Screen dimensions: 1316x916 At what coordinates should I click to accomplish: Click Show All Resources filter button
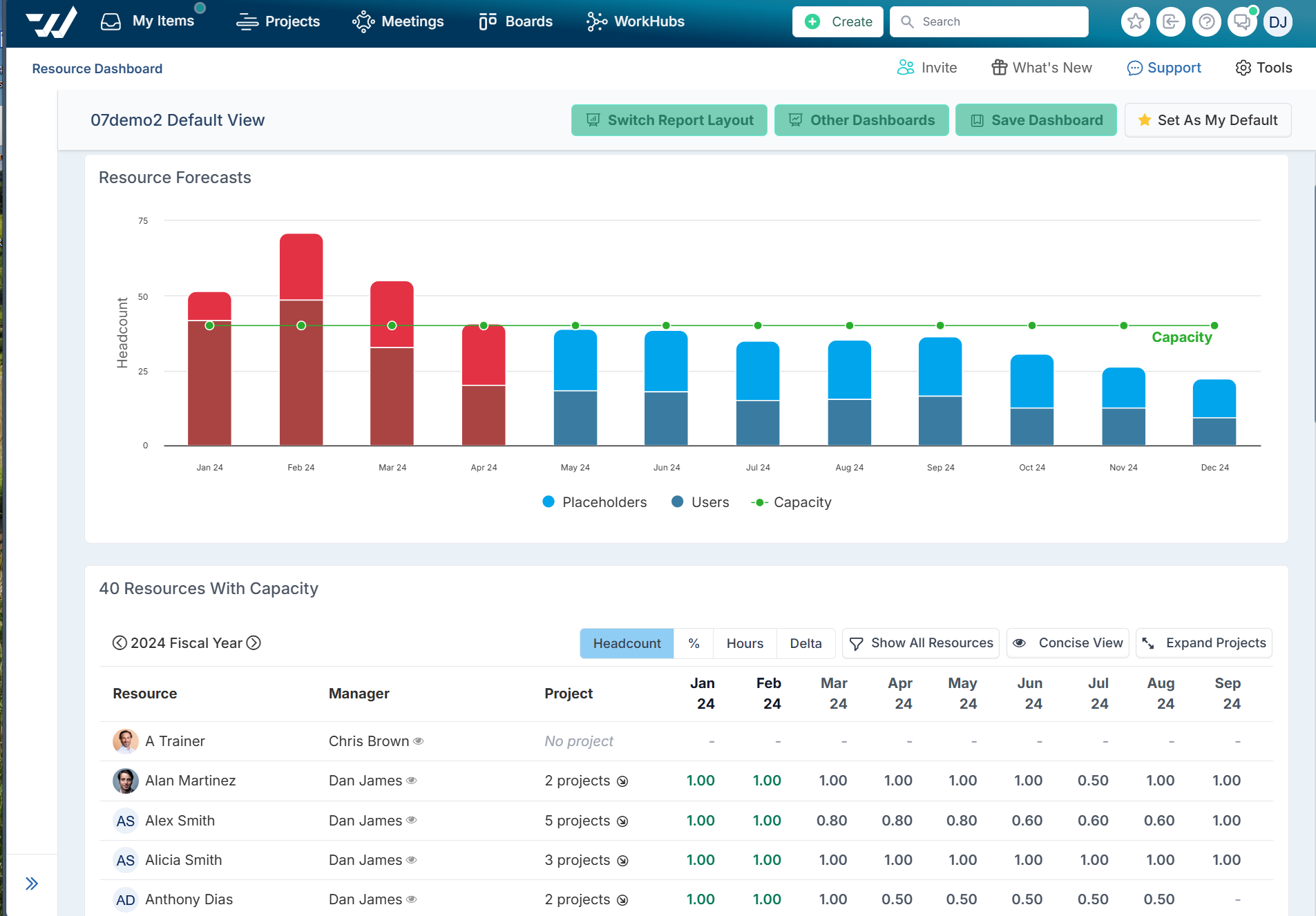tap(921, 643)
